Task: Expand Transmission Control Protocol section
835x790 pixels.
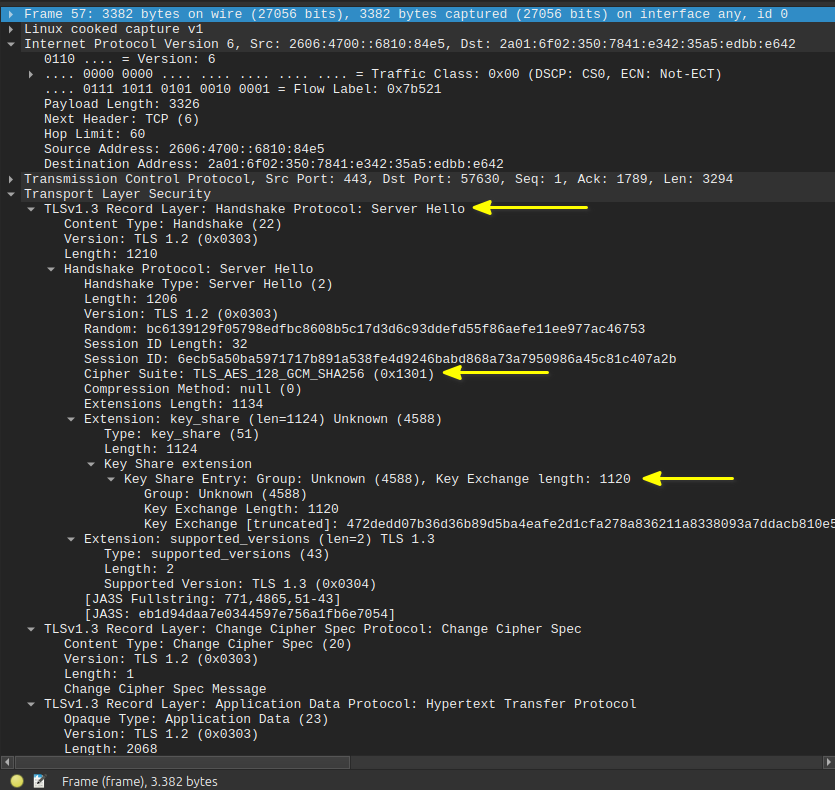Action: 11,179
